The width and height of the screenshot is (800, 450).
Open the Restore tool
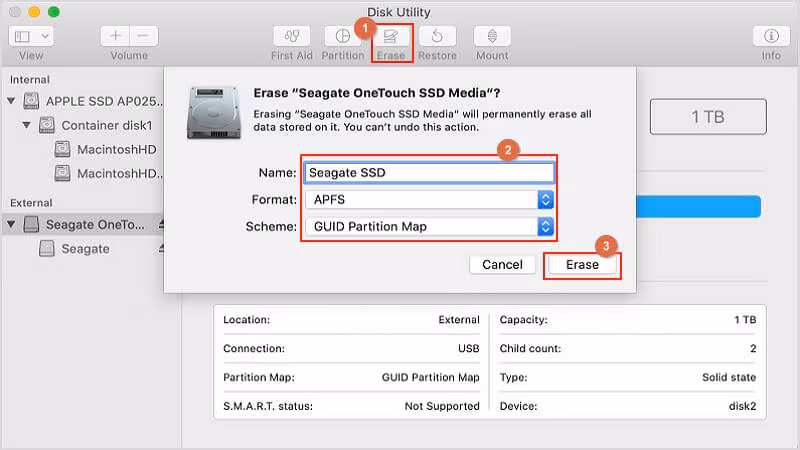437,36
